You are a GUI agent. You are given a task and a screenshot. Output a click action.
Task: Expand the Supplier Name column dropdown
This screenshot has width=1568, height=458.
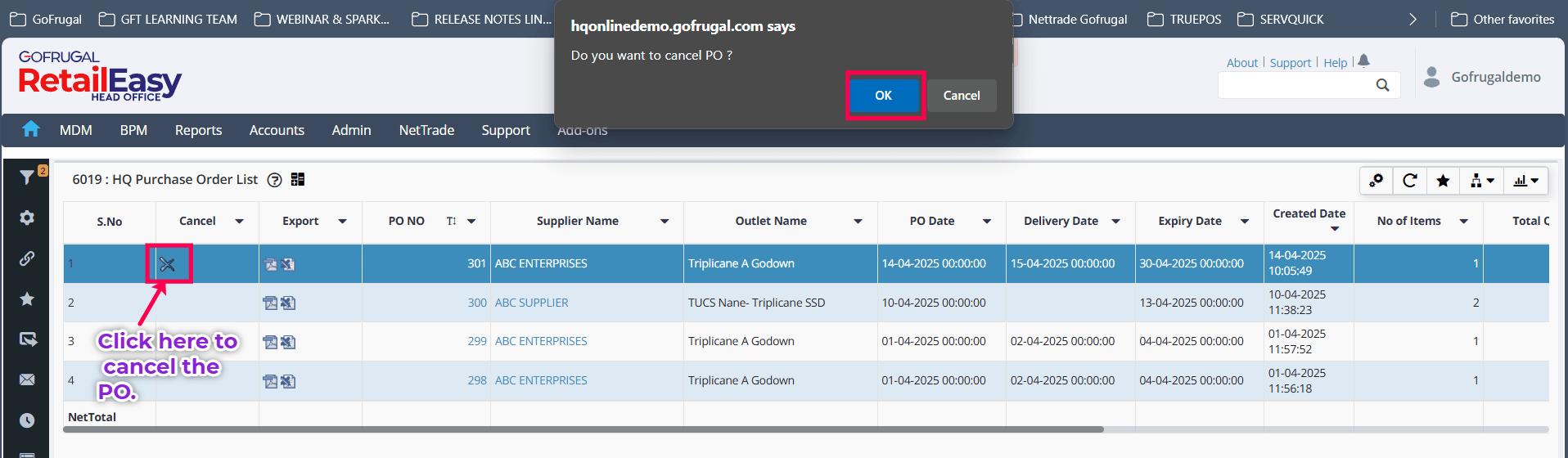(665, 222)
